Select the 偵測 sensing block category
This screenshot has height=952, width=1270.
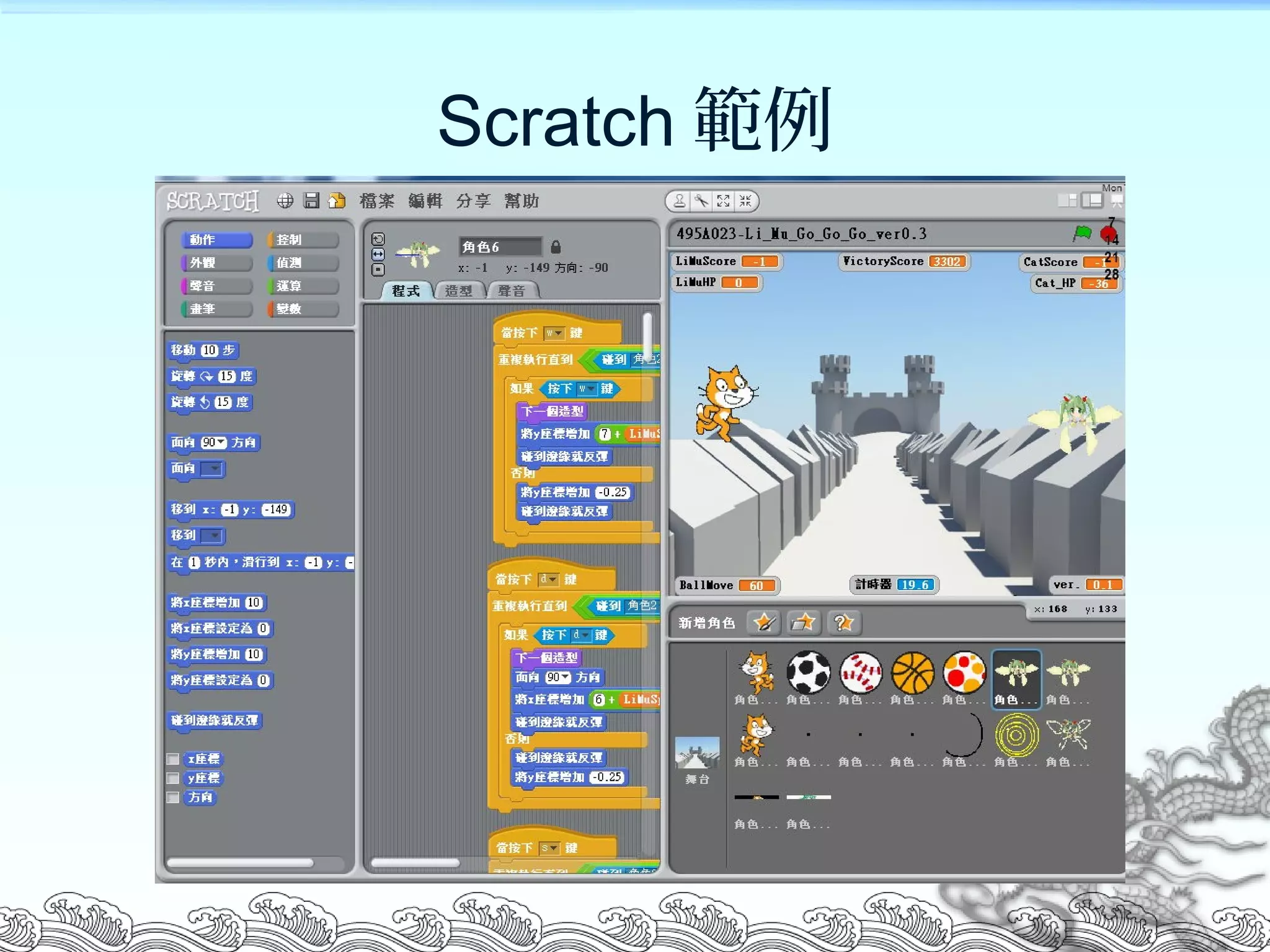[303, 263]
